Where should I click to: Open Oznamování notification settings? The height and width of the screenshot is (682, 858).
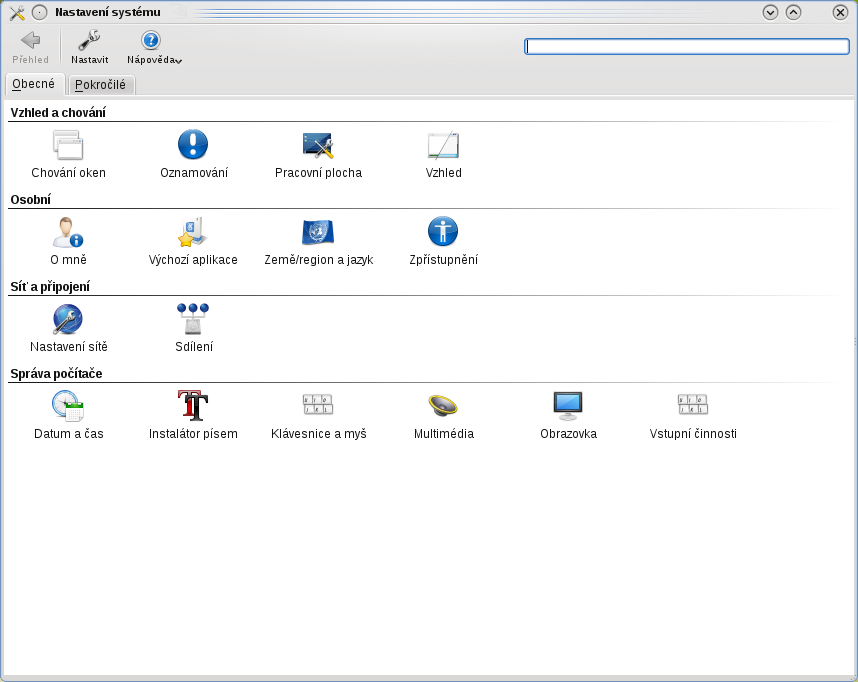click(193, 147)
